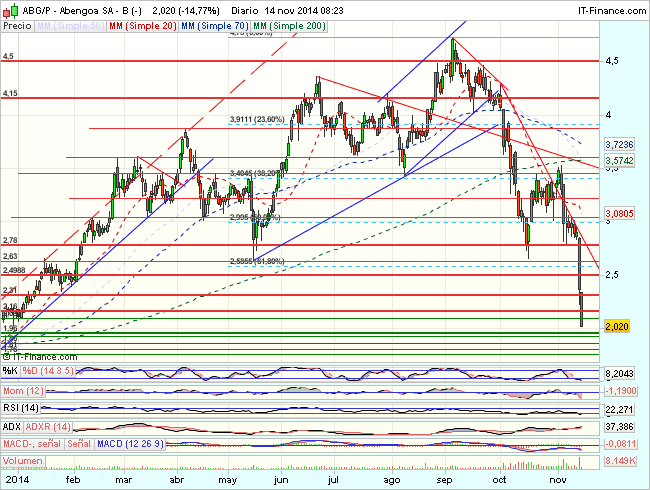Click the 4,15 resistance level label
650x490 pixels.
tap(10, 94)
